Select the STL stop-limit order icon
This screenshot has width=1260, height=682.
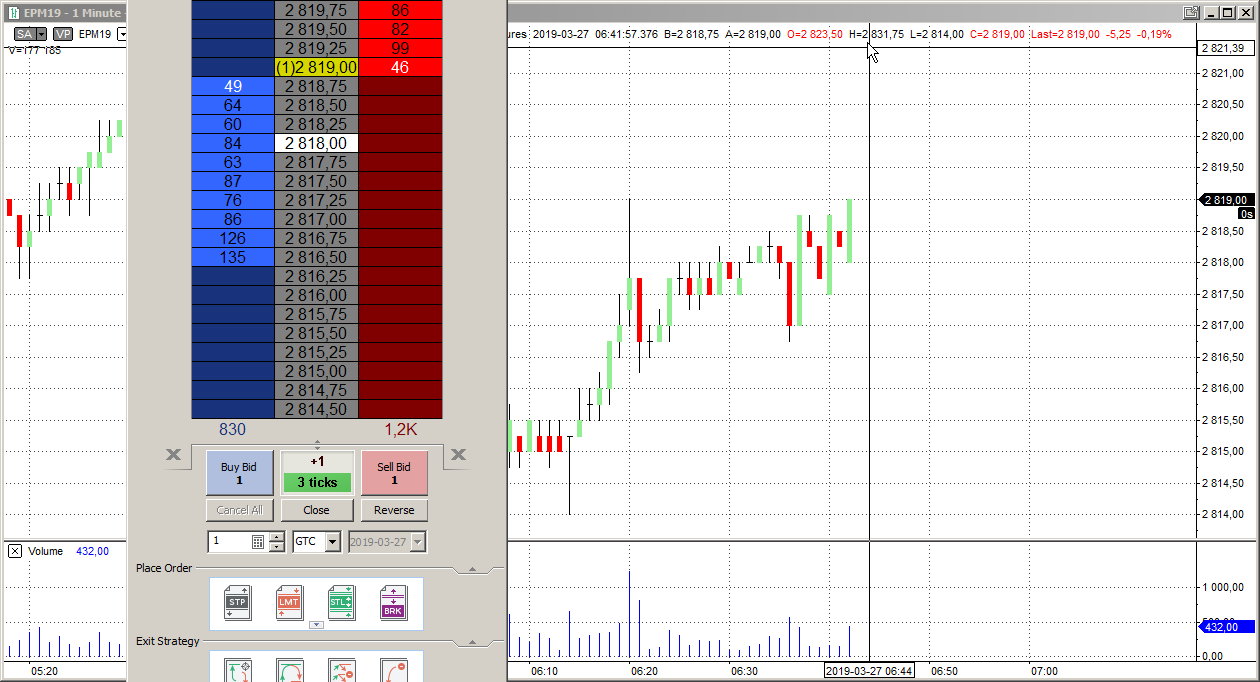pos(341,603)
